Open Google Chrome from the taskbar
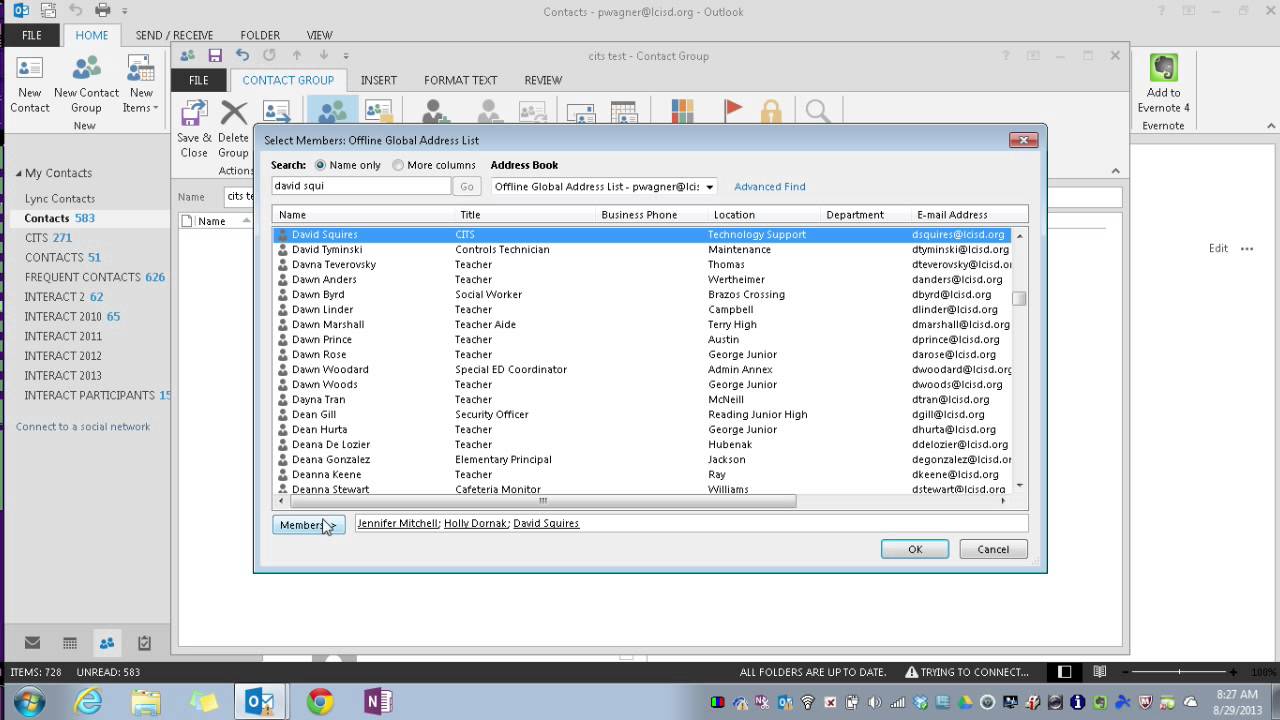 320,701
